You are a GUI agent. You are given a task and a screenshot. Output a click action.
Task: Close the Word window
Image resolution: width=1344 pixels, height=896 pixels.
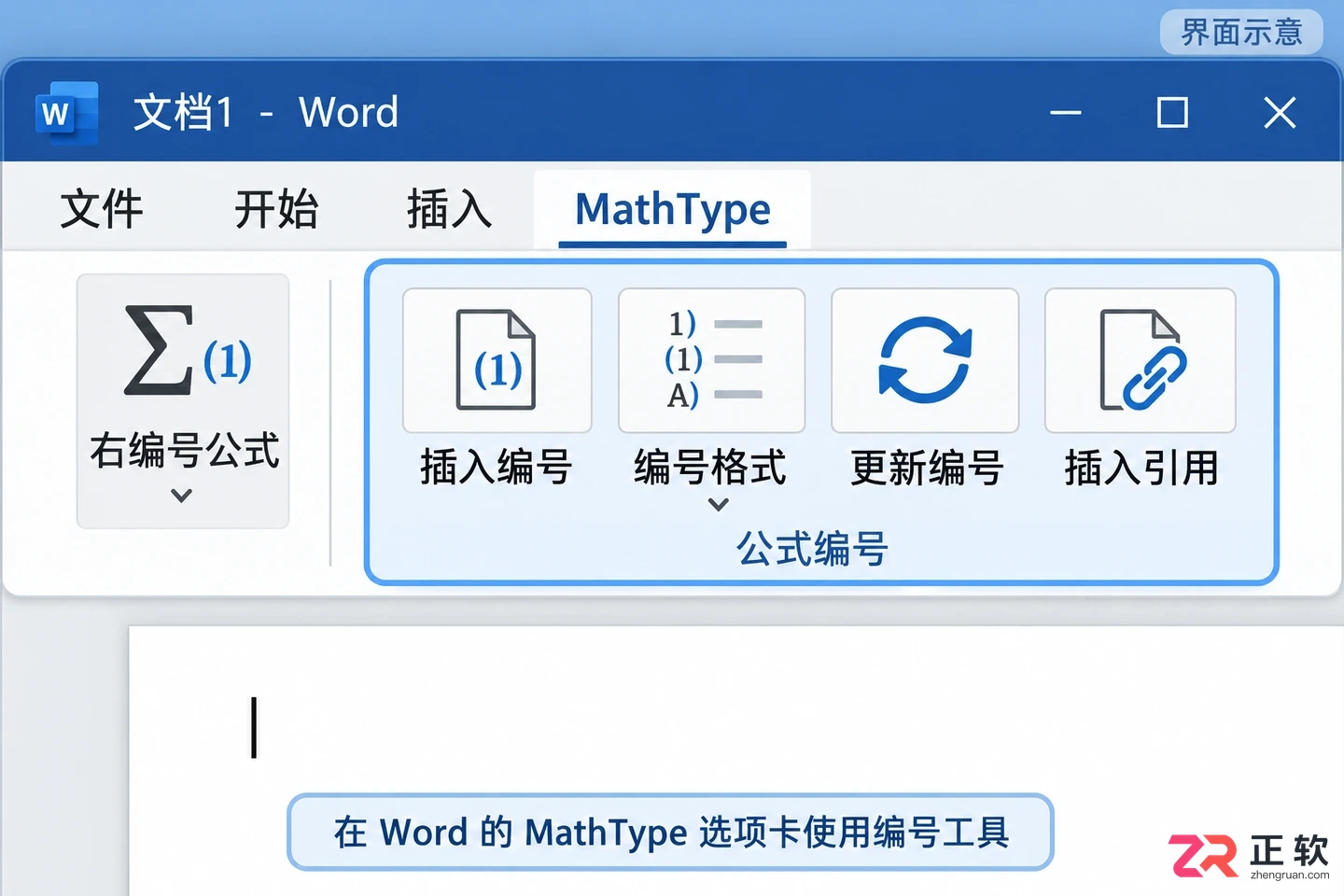coord(1280,113)
